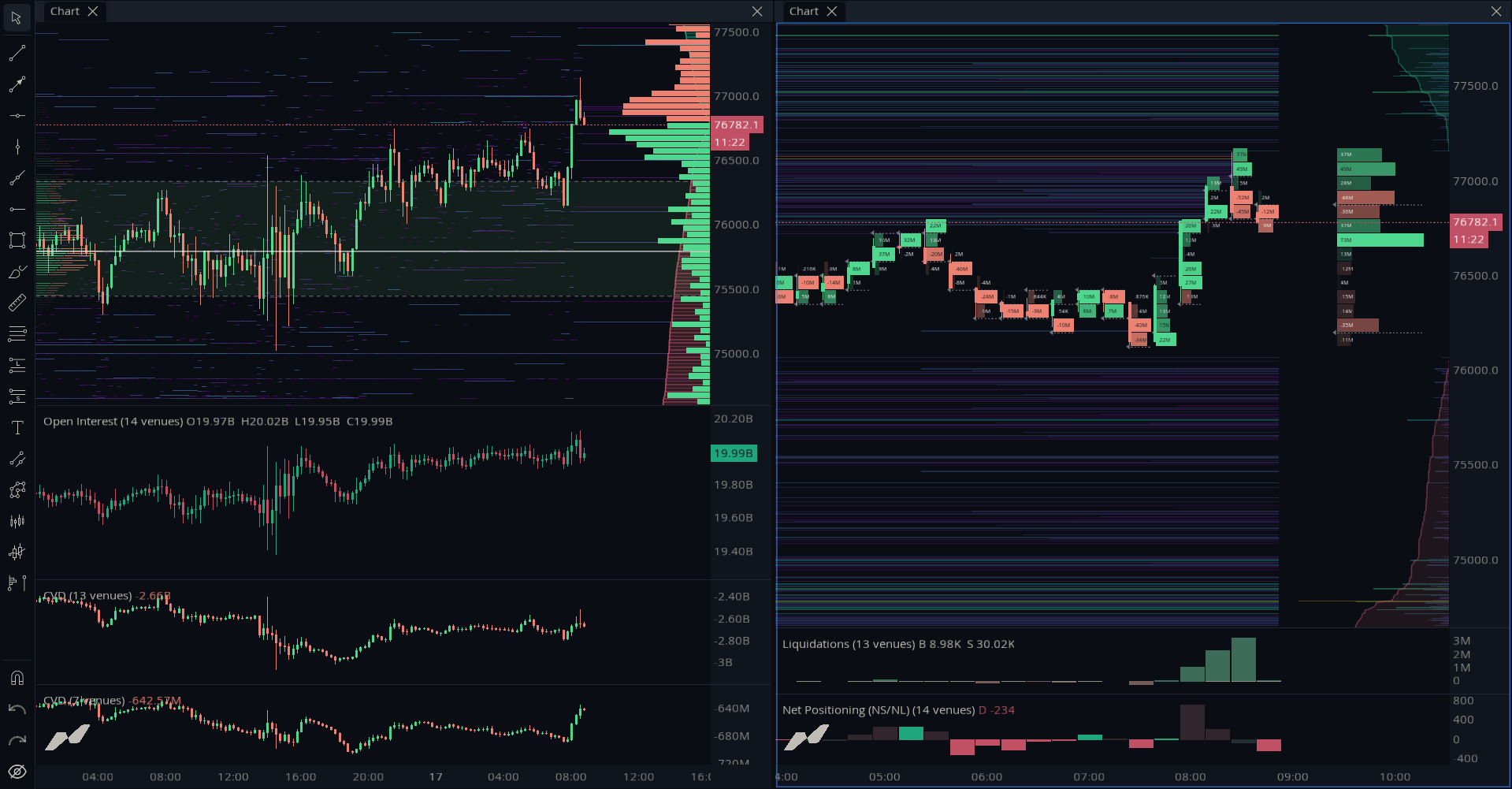Image resolution: width=1512 pixels, height=789 pixels.
Task: Select the text annotation tool
Action: tap(17, 428)
